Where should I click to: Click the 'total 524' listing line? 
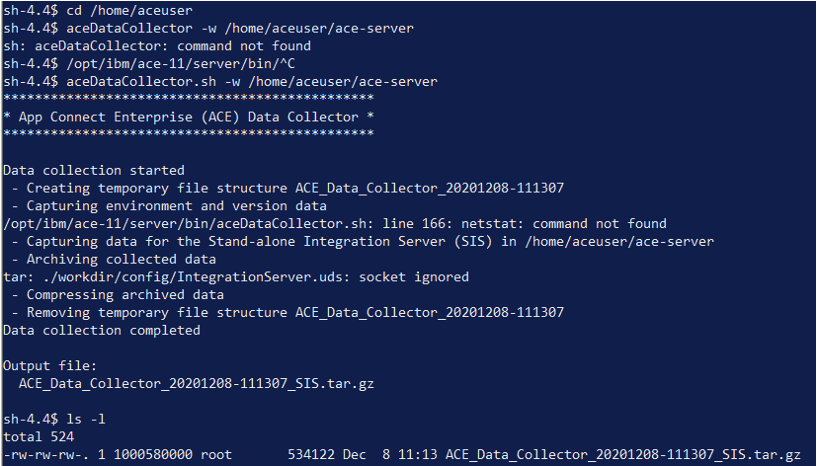pyautogui.click(x=39, y=437)
